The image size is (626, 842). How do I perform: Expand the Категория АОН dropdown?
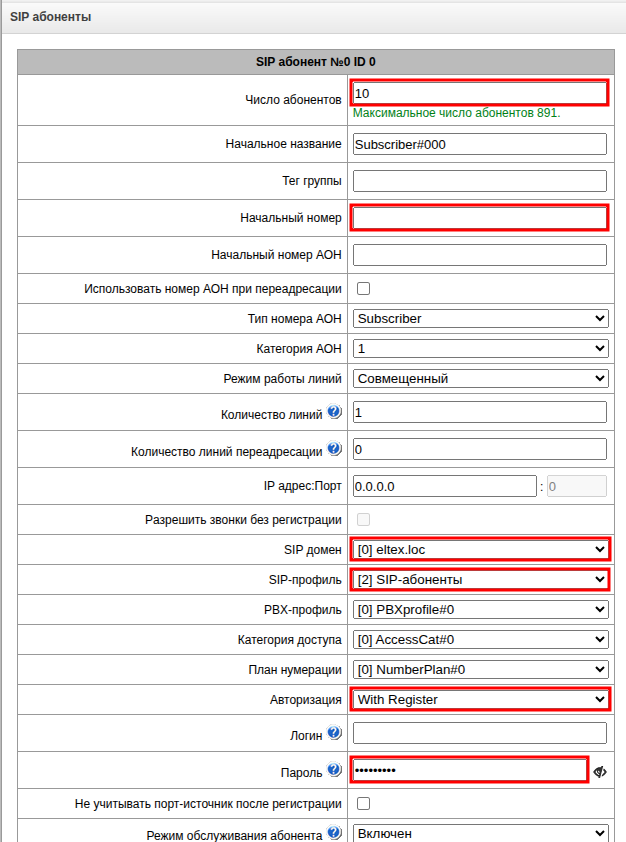pyautogui.click(x=480, y=349)
